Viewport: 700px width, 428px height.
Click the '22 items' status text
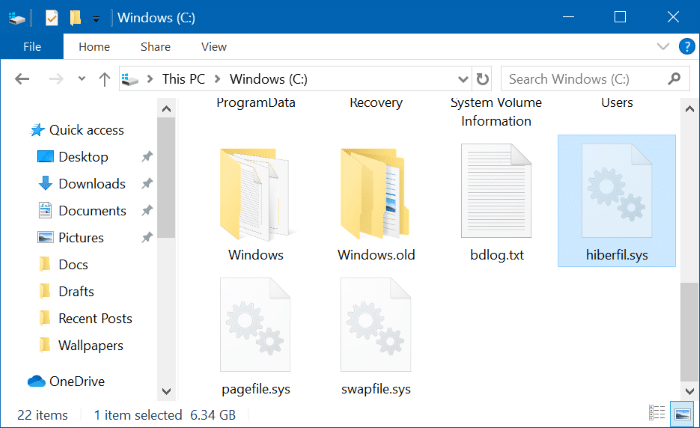[42, 415]
